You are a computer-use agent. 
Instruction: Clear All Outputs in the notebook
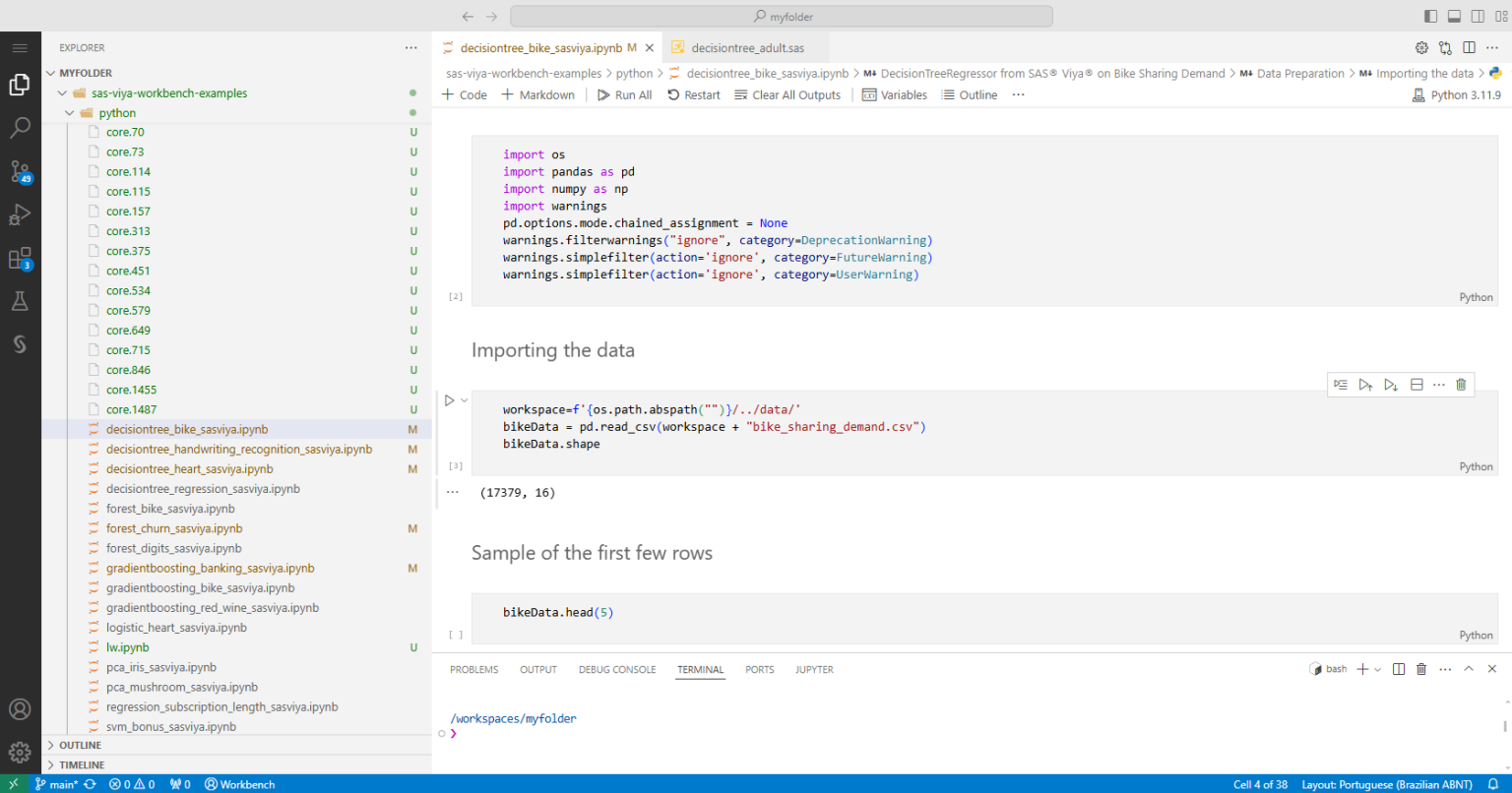pyautogui.click(x=786, y=94)
